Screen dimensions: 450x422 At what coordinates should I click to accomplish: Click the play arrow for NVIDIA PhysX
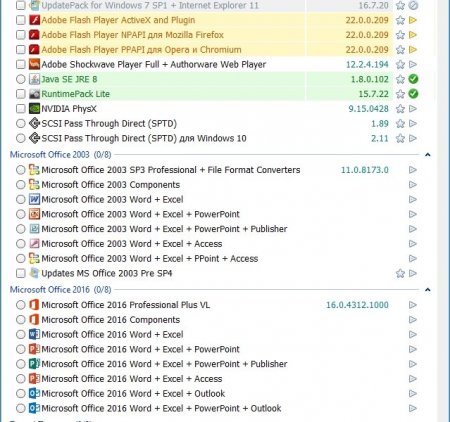coord(413,109)
